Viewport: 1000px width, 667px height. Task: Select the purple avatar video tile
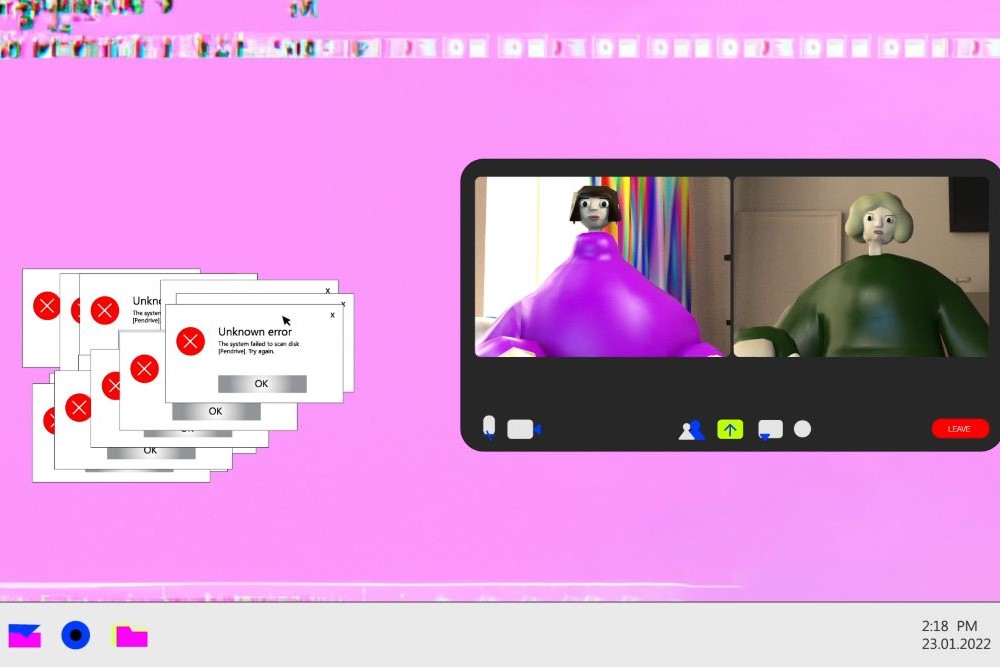pos(602,267)
